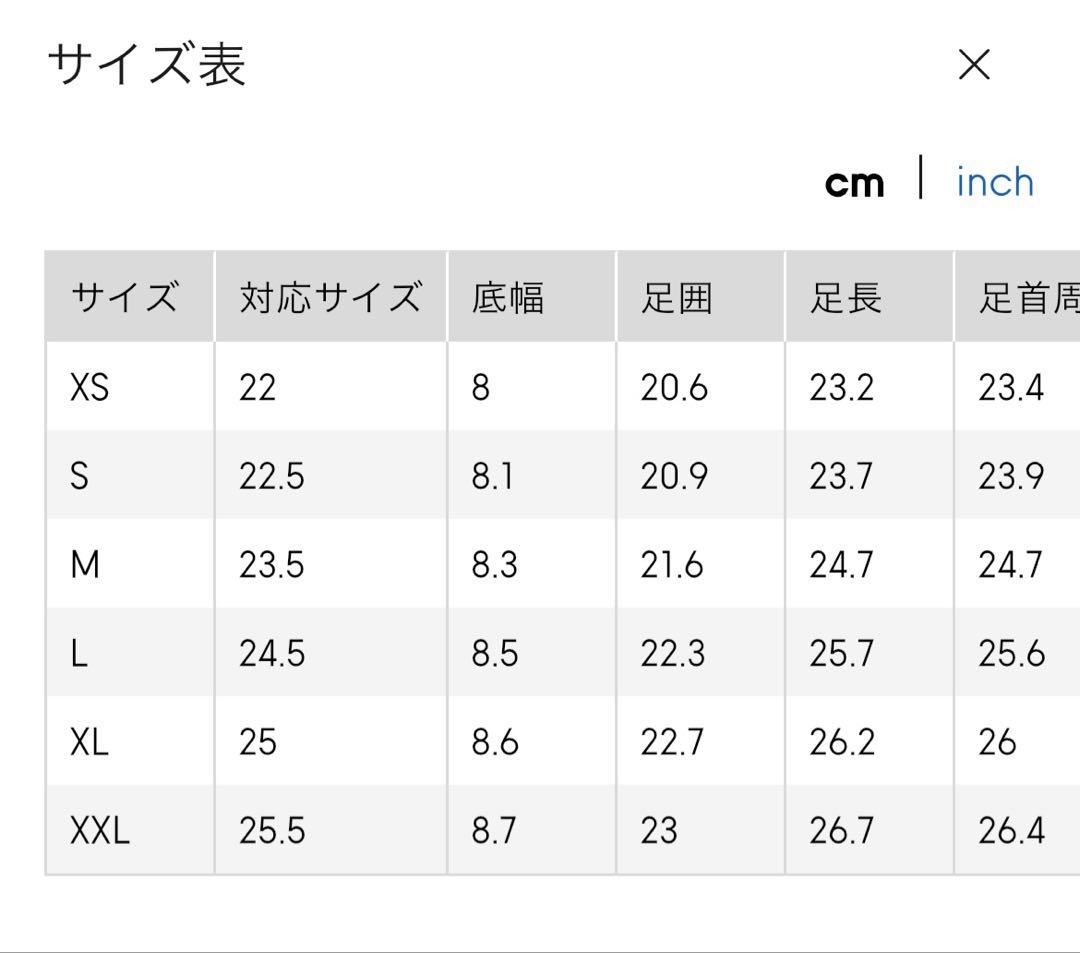Click the 対応サイズ column header
Viewport: 1080px width, 953px height.
coord(330,298)
